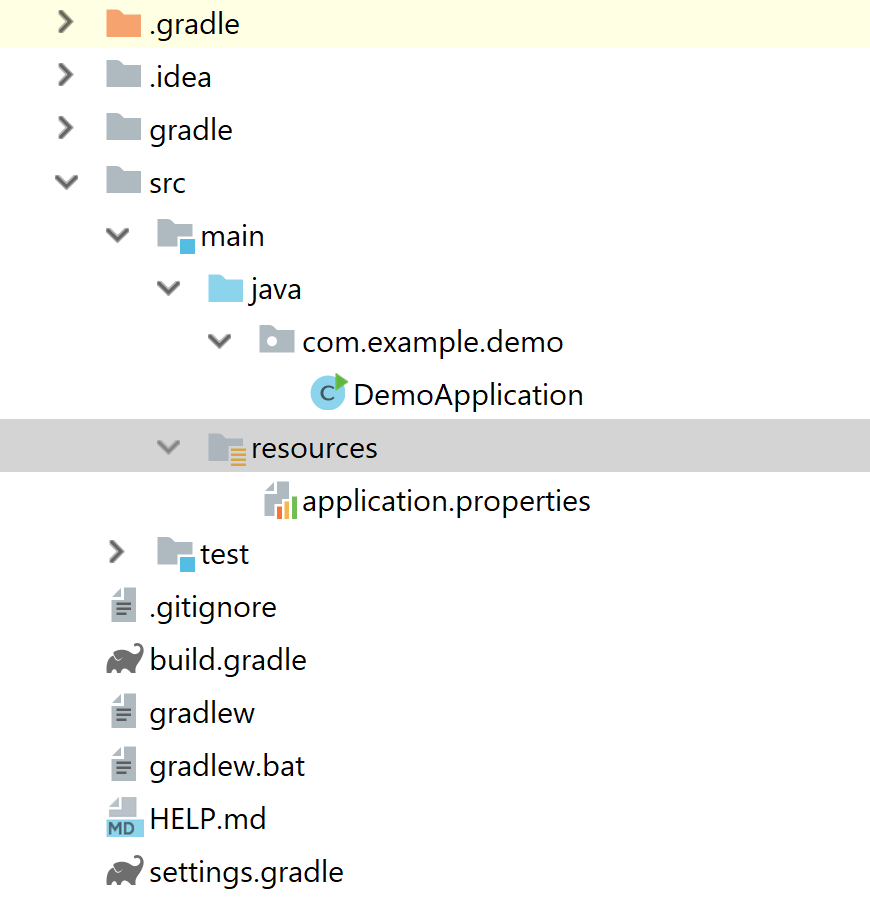Viewport: 870px width, 903px height.
Task: Click the .gitignore file icon
Action: 123,606
